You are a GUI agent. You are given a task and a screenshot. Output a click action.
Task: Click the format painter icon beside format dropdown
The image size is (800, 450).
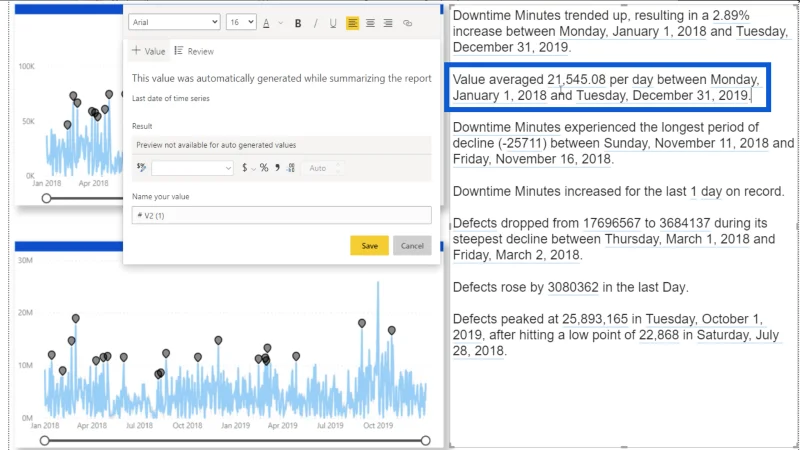tap(141, 167)
